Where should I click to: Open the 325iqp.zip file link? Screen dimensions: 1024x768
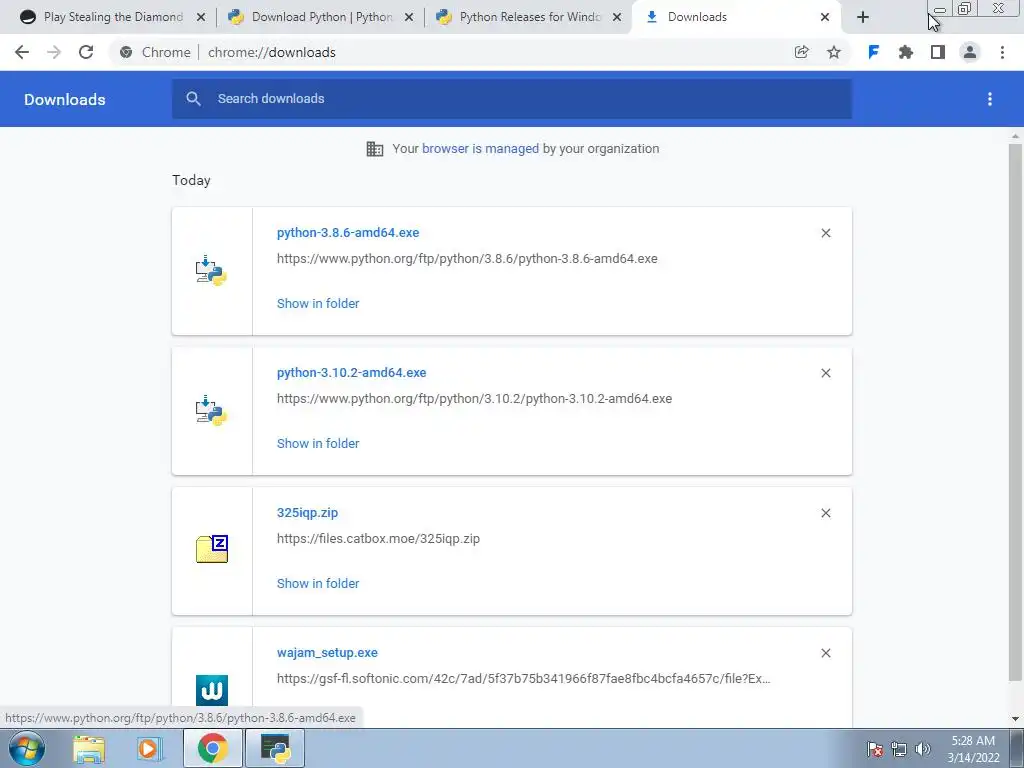pos(308,513)
